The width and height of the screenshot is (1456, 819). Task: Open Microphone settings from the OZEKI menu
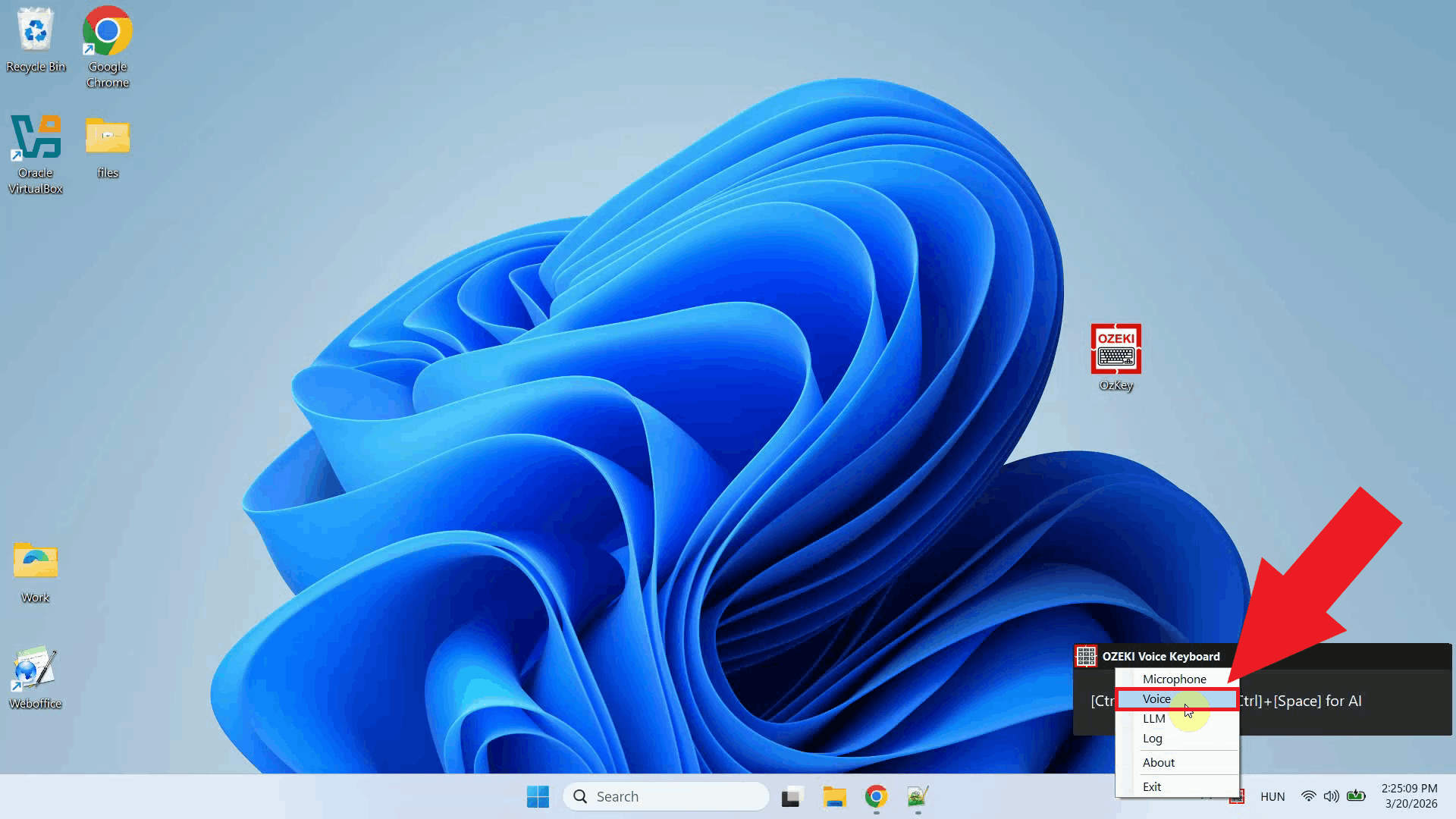point(1175,679)
